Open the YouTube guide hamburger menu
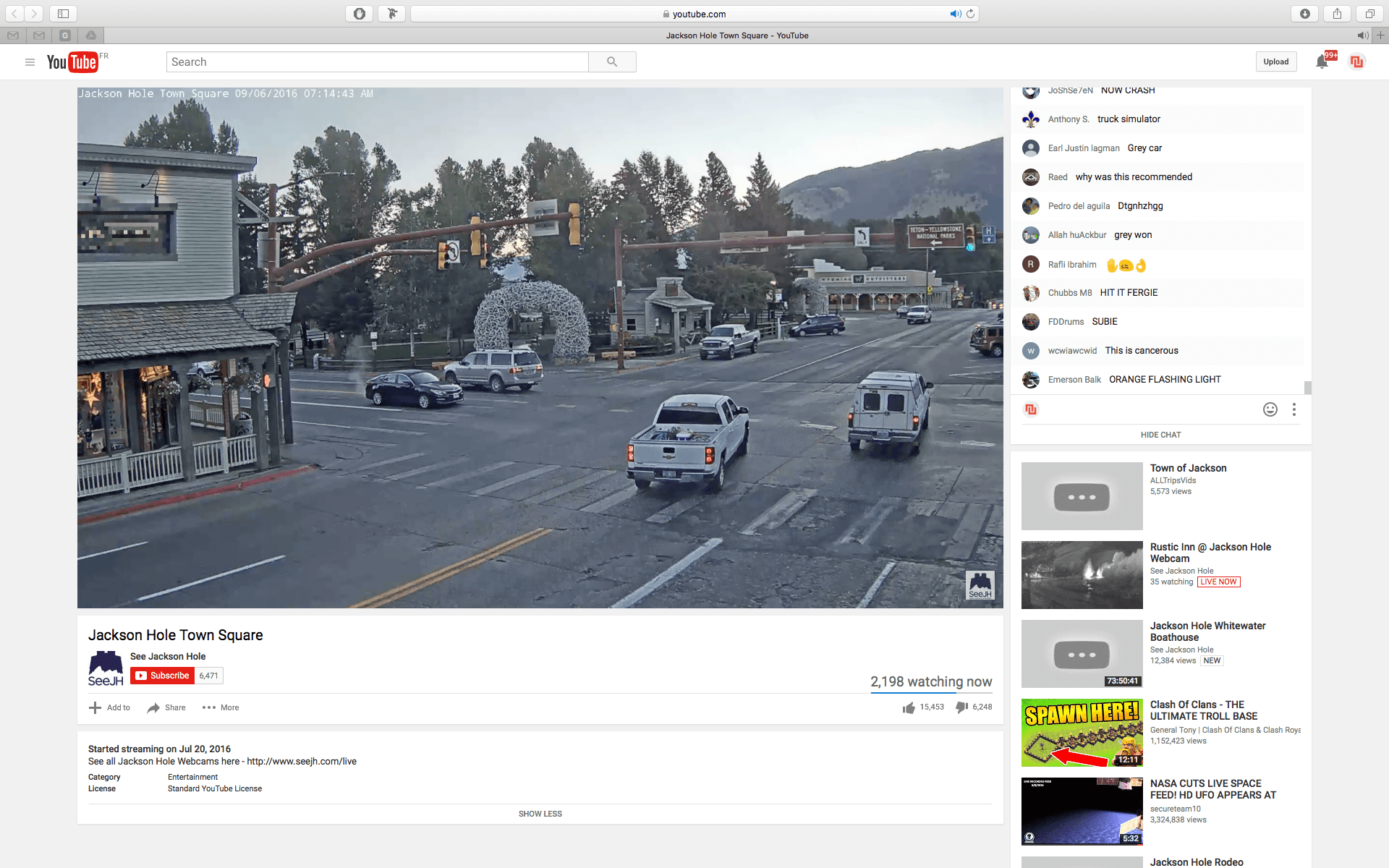Image resolution: width=1389 pixels, height=868 pixels. 30,62
